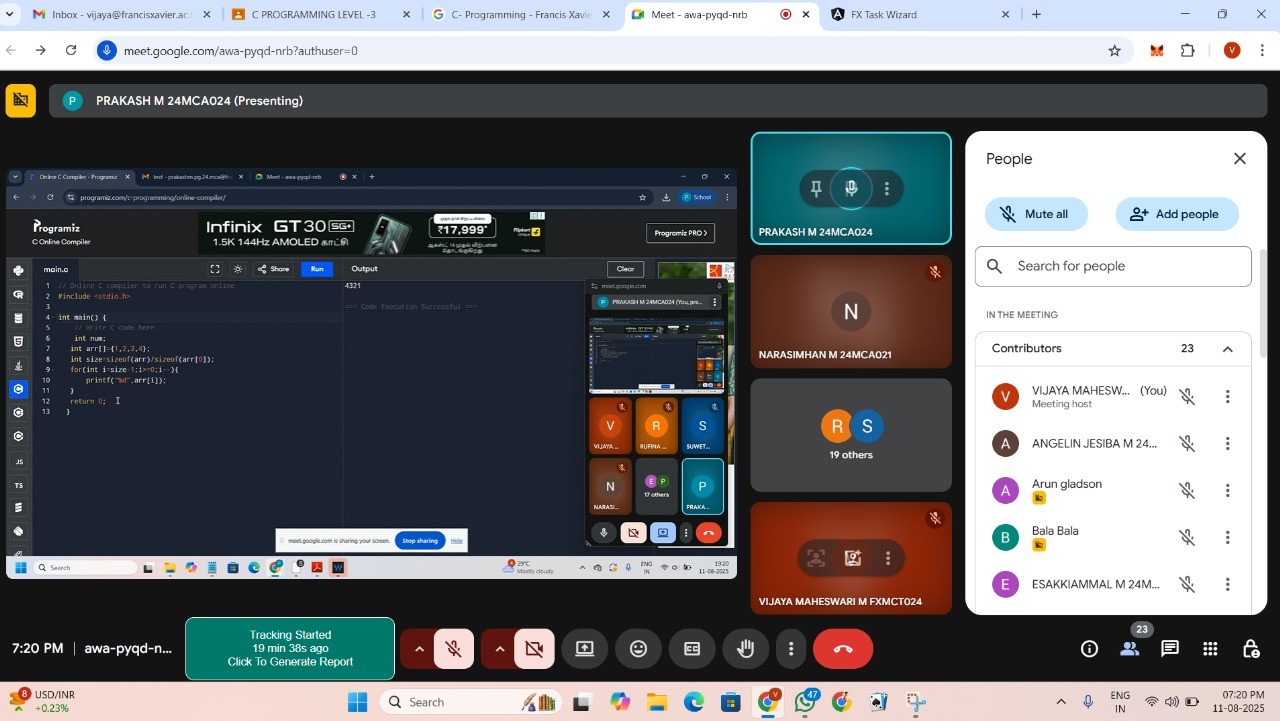Image resolution: width=1280 pixels, height=721 pixels.
Task: Click the Add people button
Action: (x=1176, y=214)
